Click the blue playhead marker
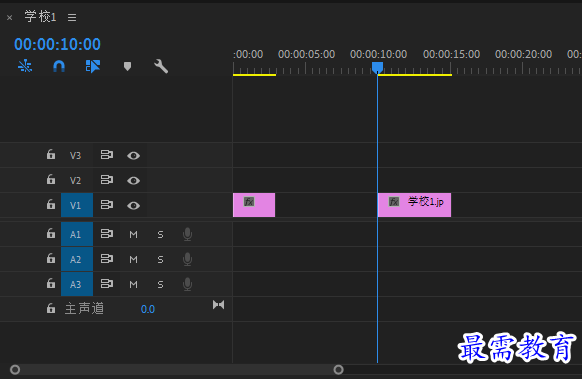Image resolution: width=582 pixels, height=379 pixels. 377,68
